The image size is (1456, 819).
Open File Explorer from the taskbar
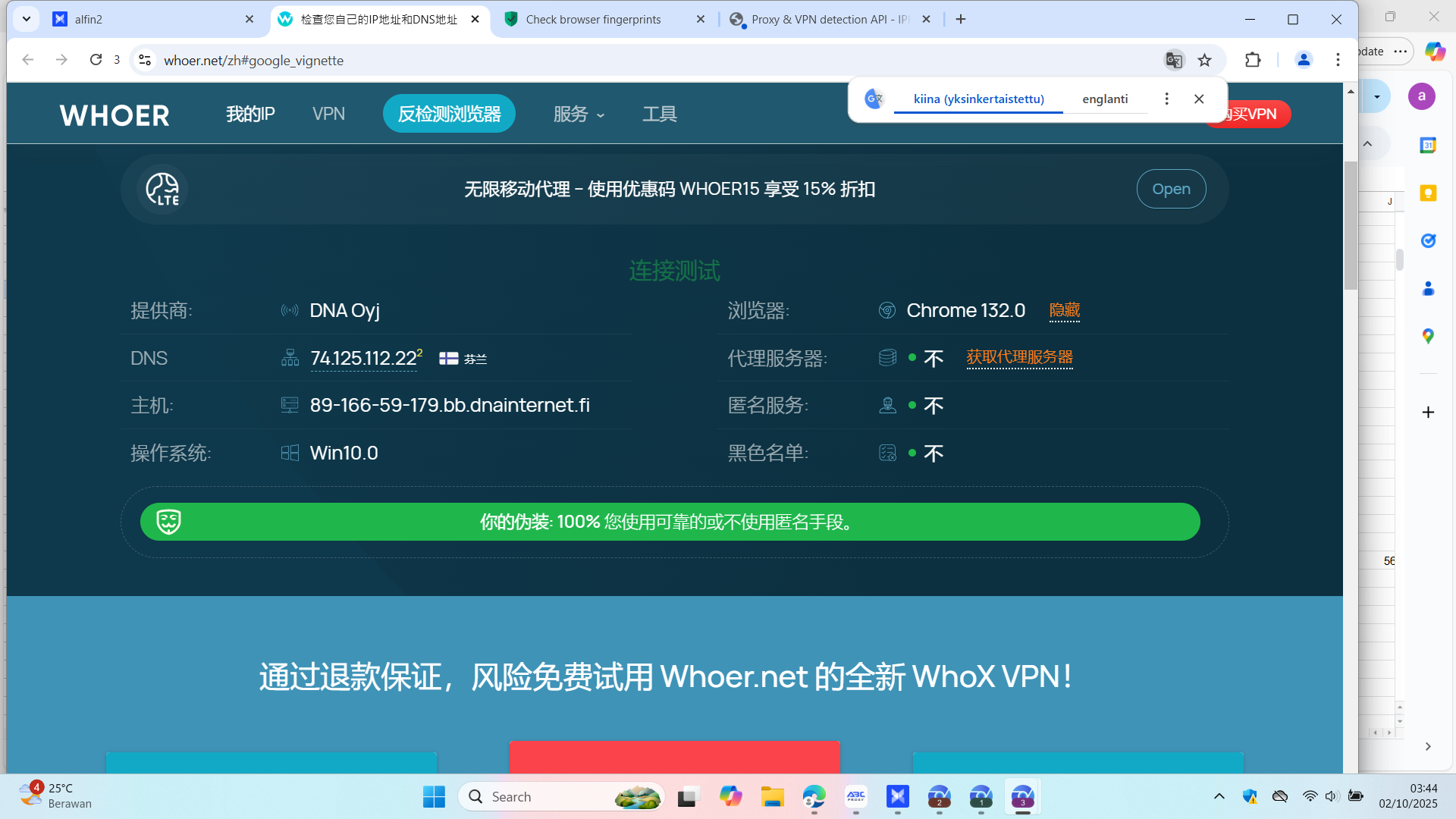772,797
